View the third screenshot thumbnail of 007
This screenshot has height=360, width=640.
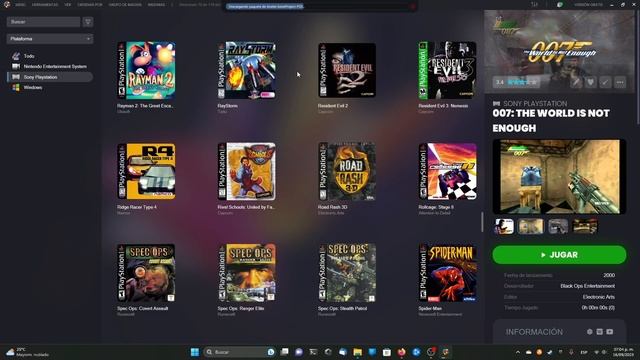(558, 226)
